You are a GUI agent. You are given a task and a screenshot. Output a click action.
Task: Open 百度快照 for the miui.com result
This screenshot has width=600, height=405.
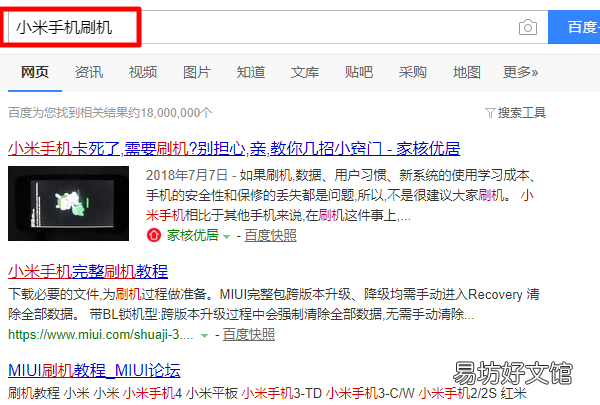(x=249, y=334)
